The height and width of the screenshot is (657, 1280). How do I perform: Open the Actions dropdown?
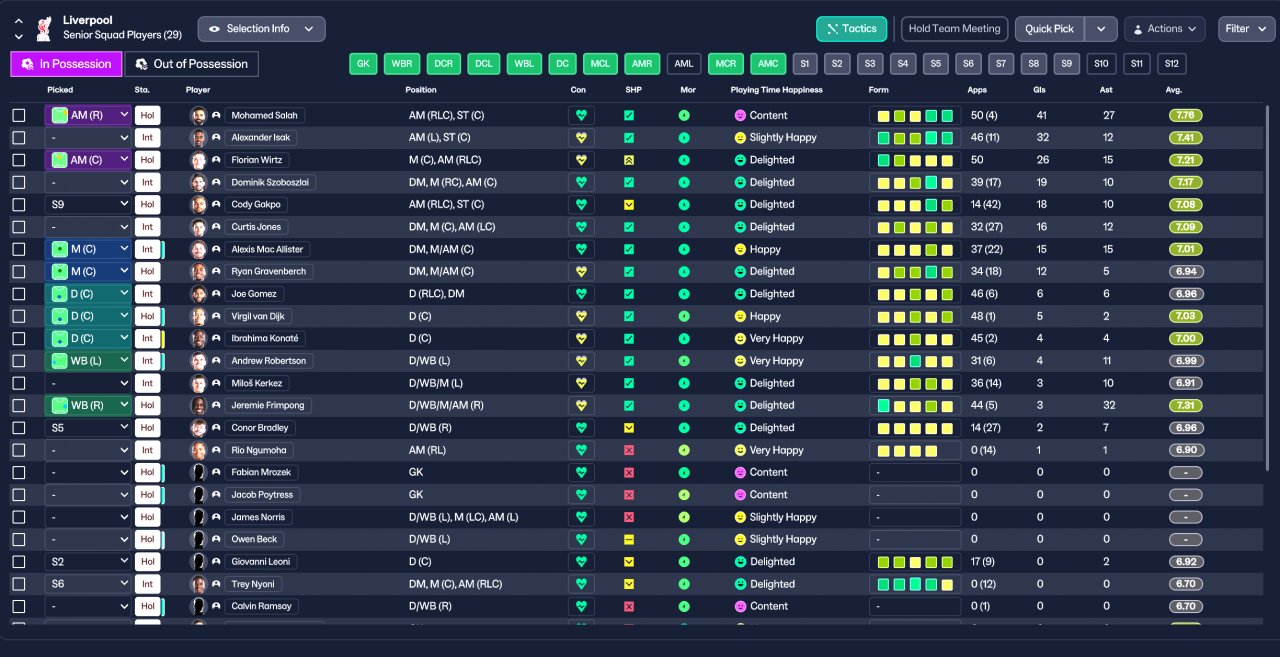pyautogui.click(x=1165, y=29)
